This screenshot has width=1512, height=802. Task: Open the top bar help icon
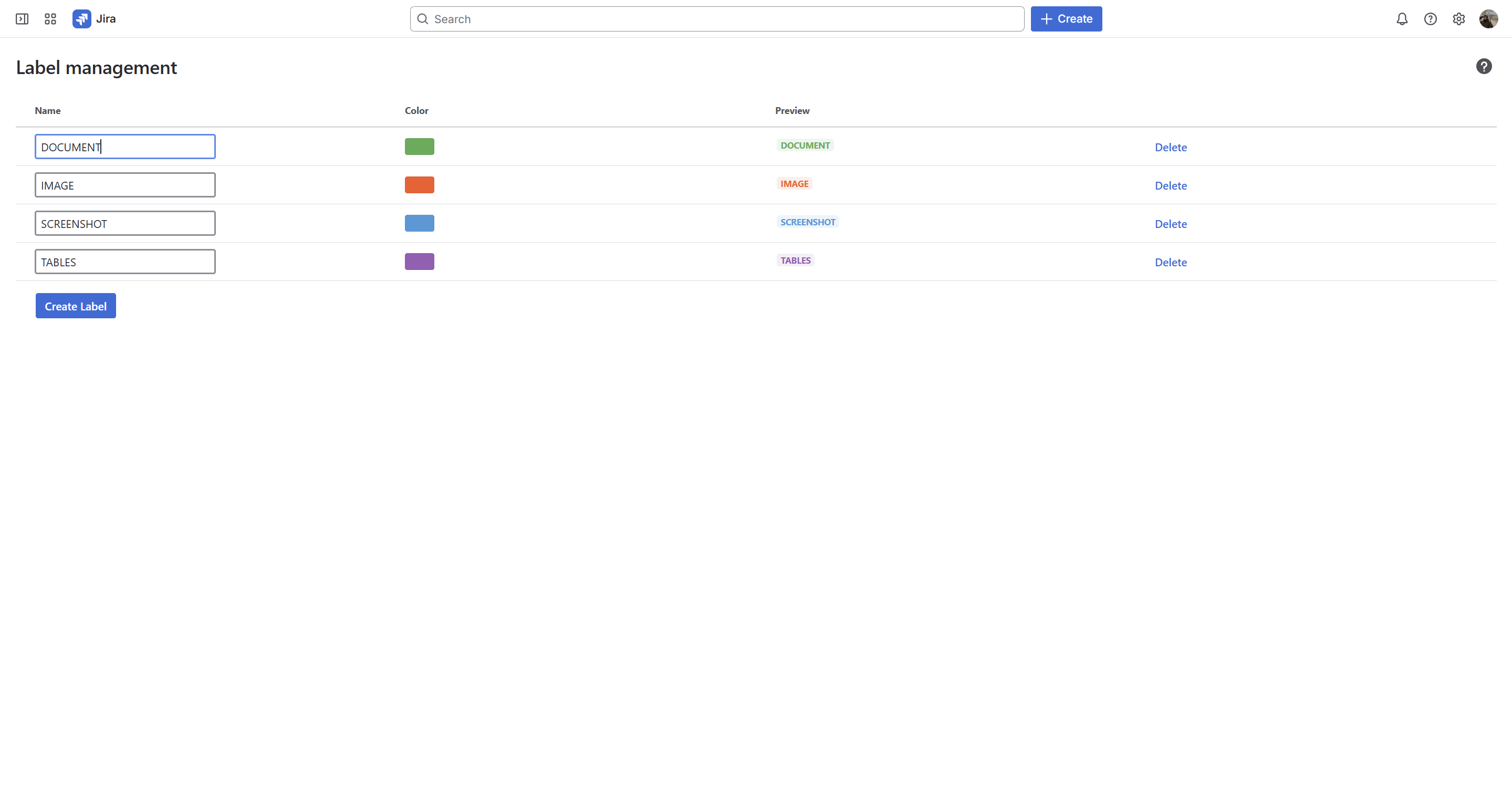(1431, 19)
